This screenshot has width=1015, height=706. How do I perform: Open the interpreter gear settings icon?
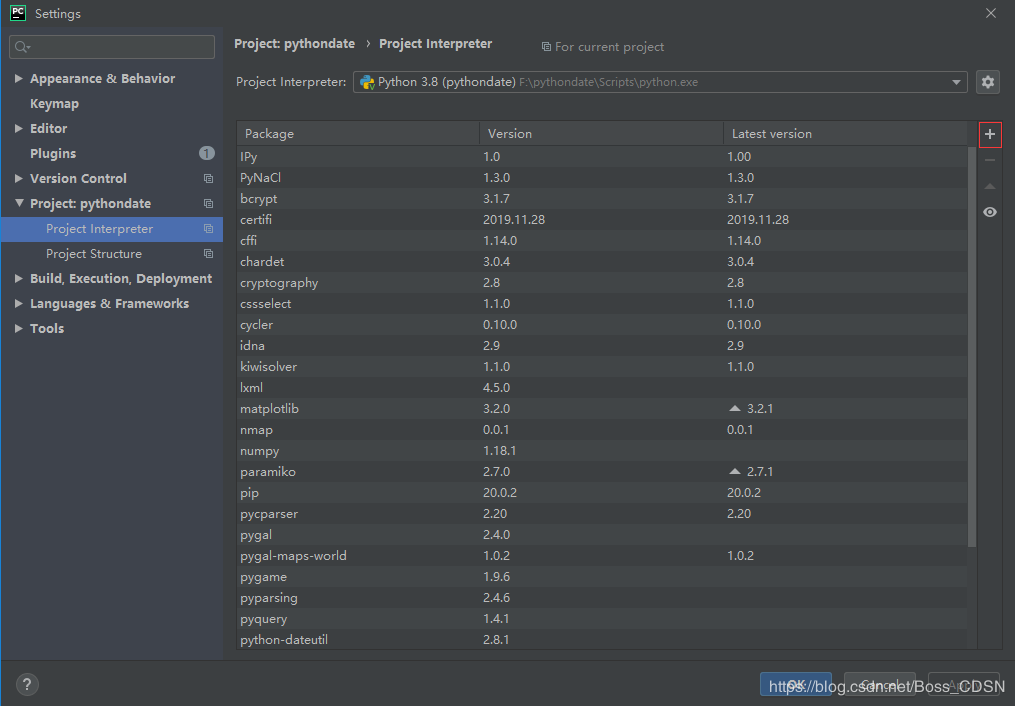pyautogui.click(x=988, y=82)
